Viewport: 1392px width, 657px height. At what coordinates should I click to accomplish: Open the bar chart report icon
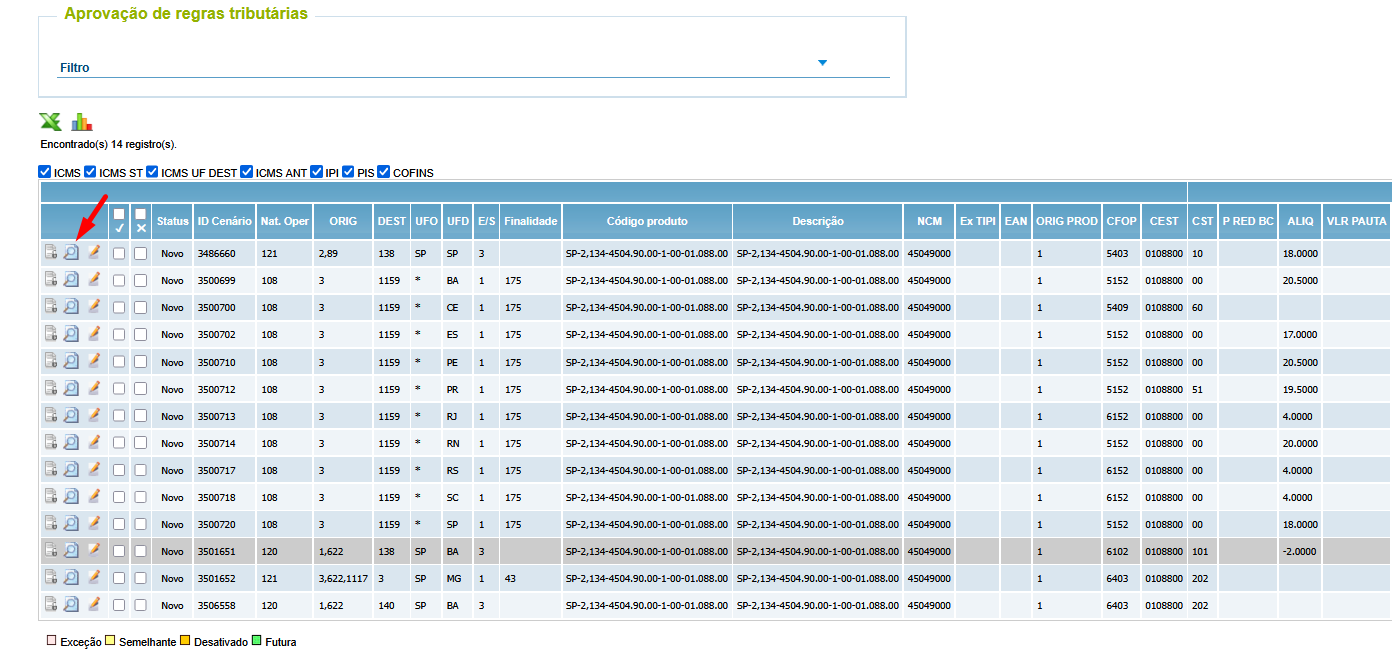(82, 122)
